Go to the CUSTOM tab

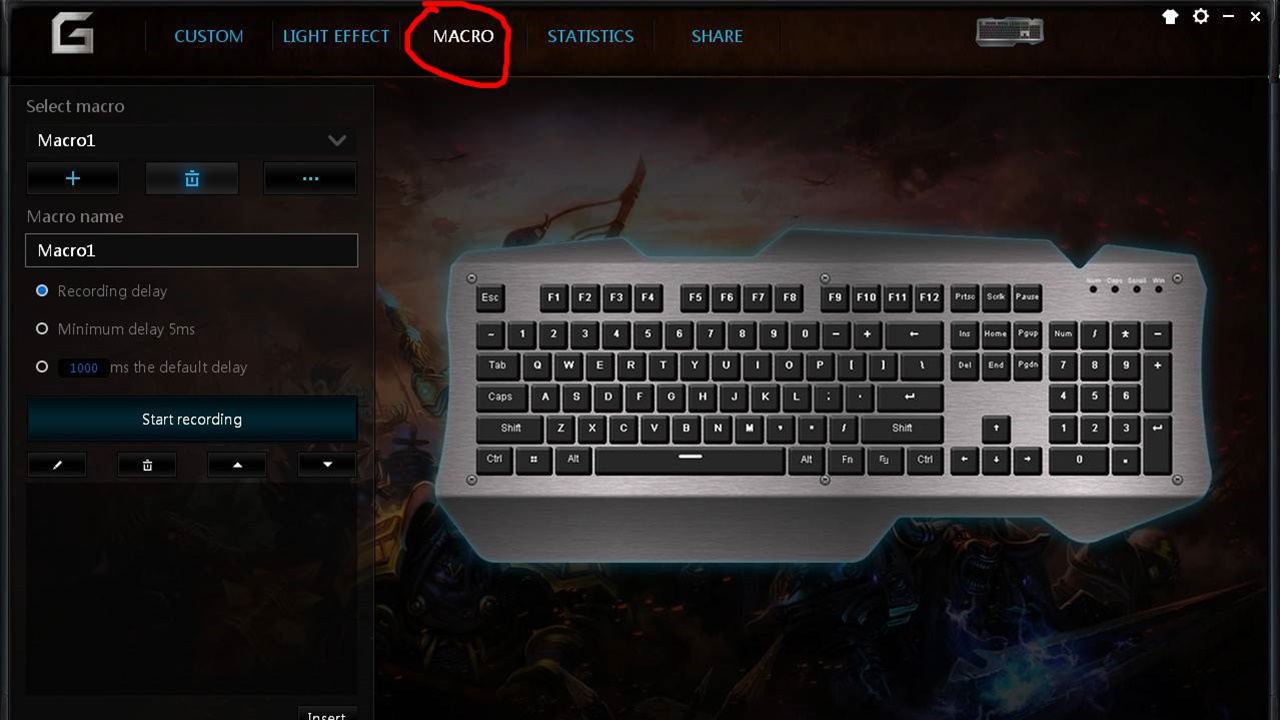pos(209,36)
